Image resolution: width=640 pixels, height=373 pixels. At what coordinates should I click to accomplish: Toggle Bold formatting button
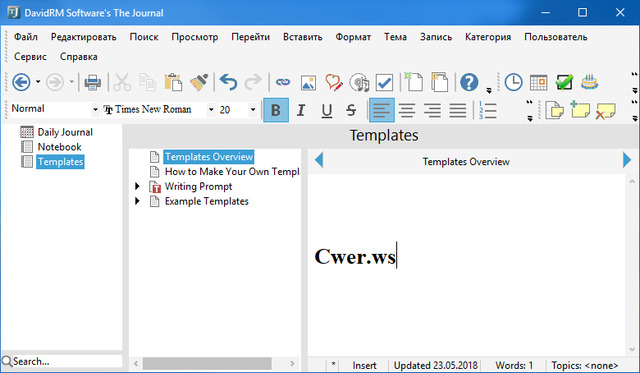pyautogui.click(x=276, y=110)
